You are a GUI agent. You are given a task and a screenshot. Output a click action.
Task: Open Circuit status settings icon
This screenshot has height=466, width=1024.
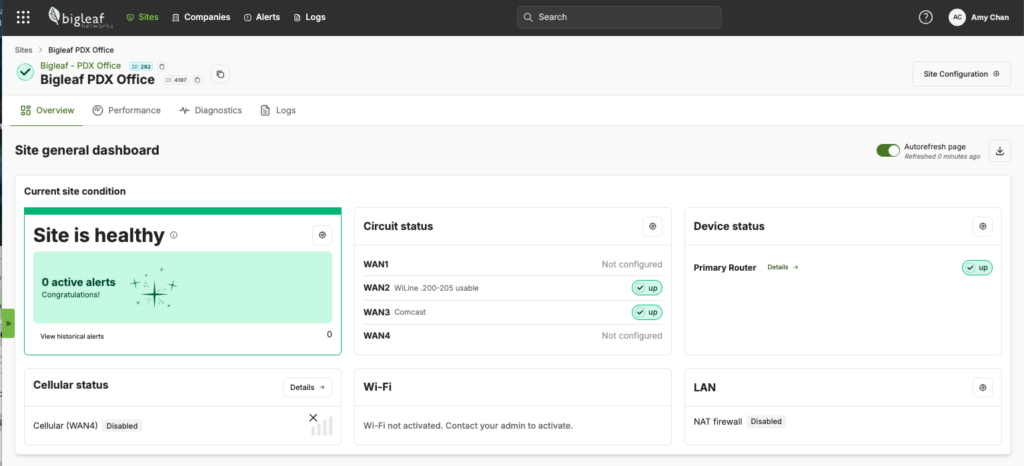[x=652, y=226]
